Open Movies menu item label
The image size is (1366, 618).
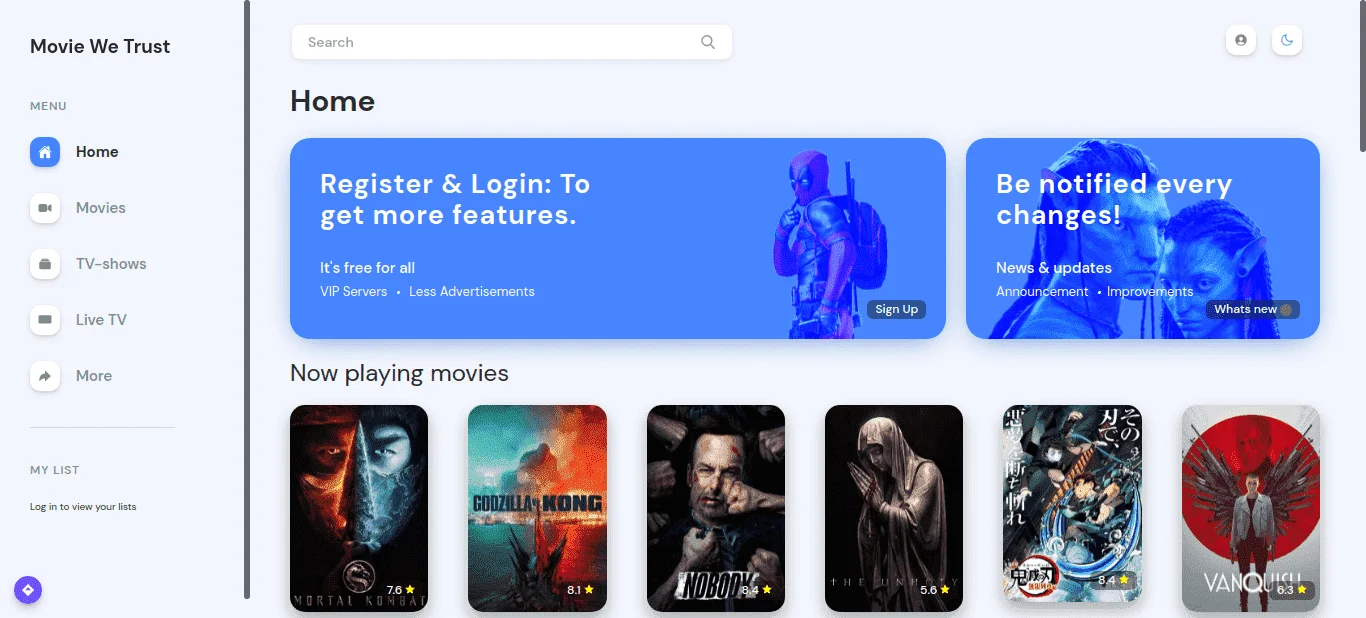tap(101, 208)
